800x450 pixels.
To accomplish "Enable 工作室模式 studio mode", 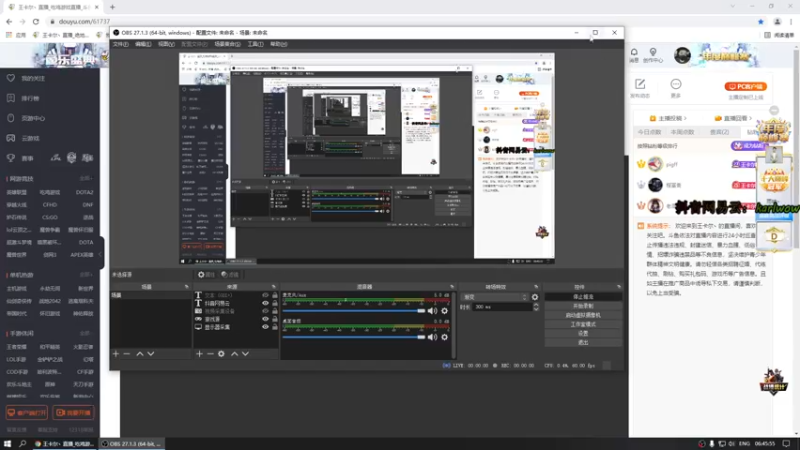I will click(x=583, y=324).
